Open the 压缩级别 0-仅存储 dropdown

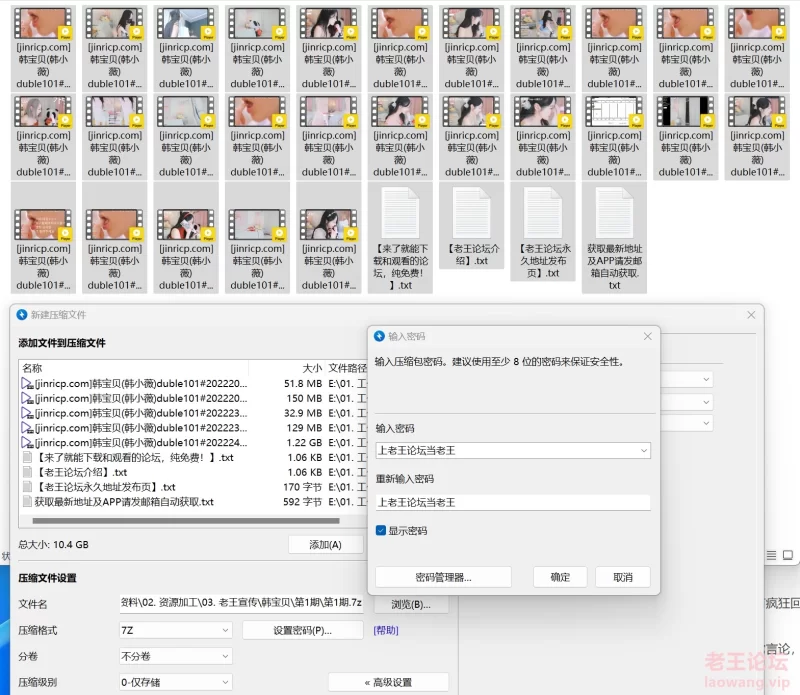click(176, 683)
